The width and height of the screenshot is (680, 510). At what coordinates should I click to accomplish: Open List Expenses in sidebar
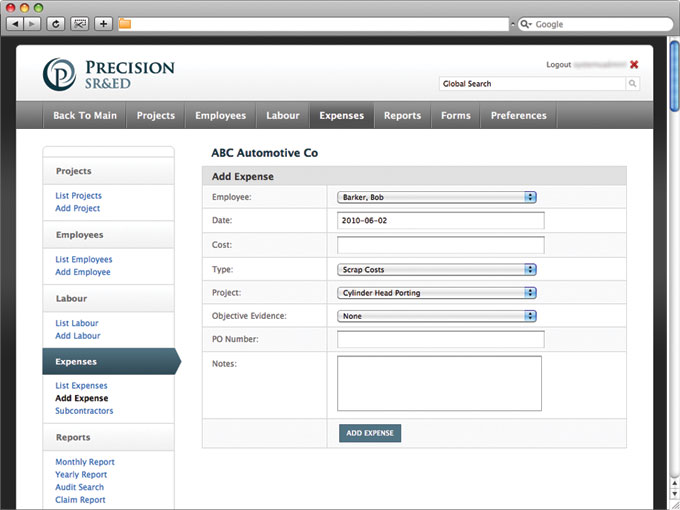point(81,386)
